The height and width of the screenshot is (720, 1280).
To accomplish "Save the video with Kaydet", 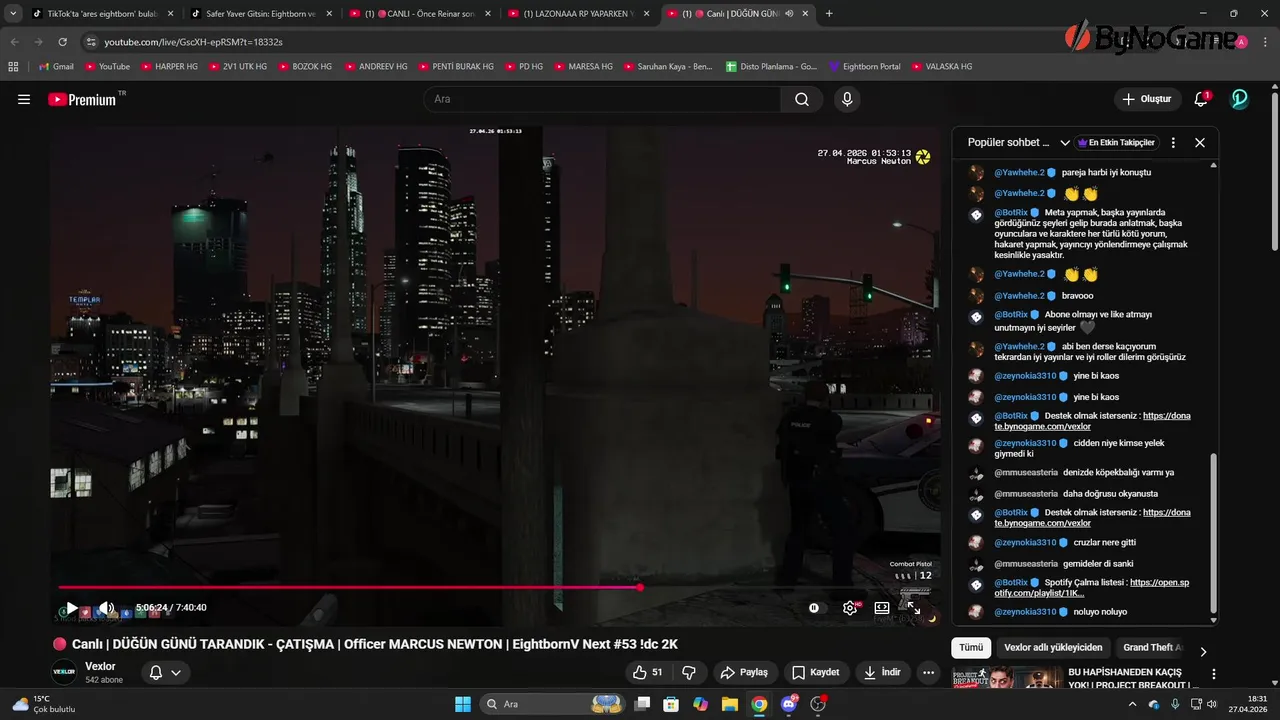I will coord(816,672).
